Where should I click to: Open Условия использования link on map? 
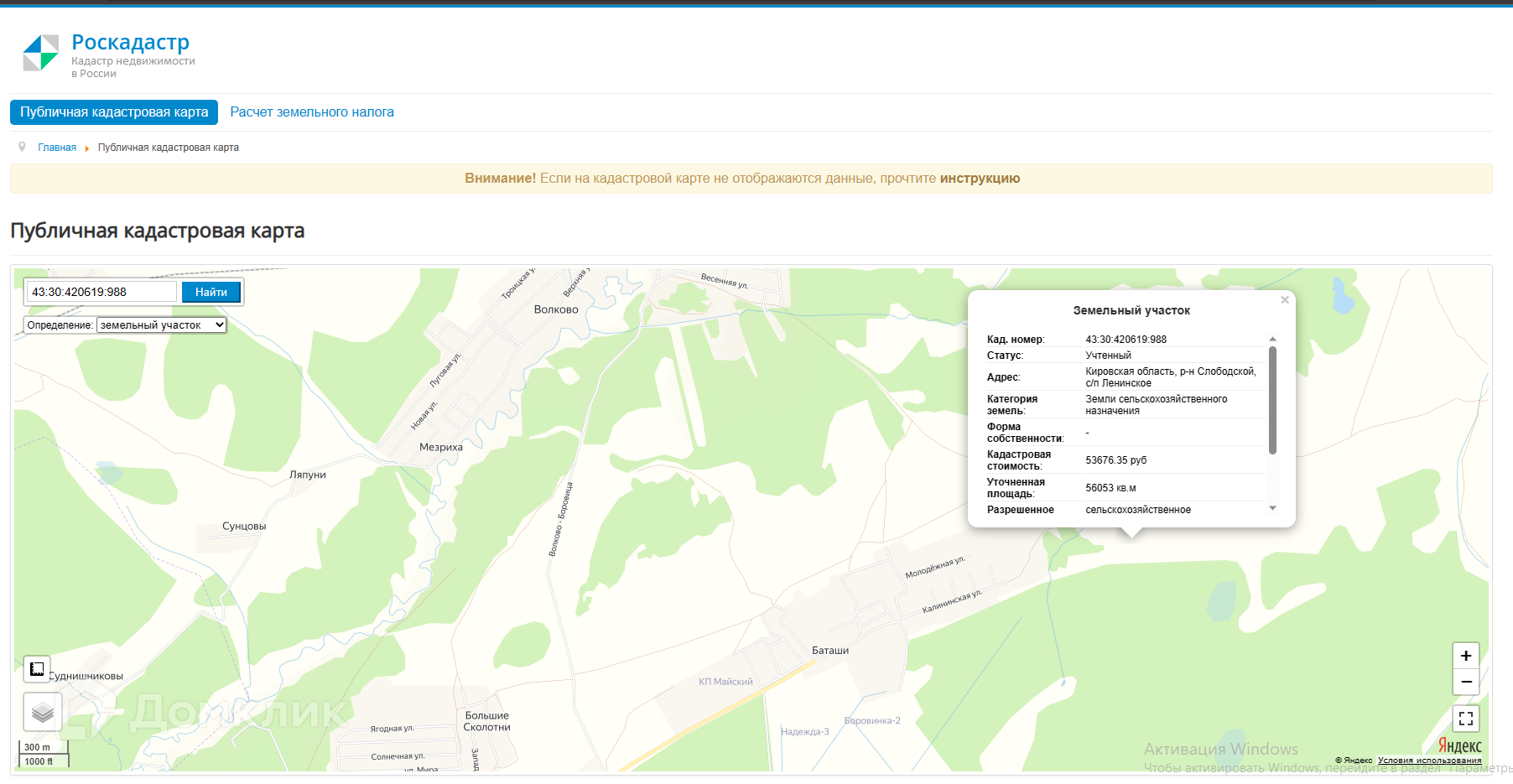(1429, 761)
